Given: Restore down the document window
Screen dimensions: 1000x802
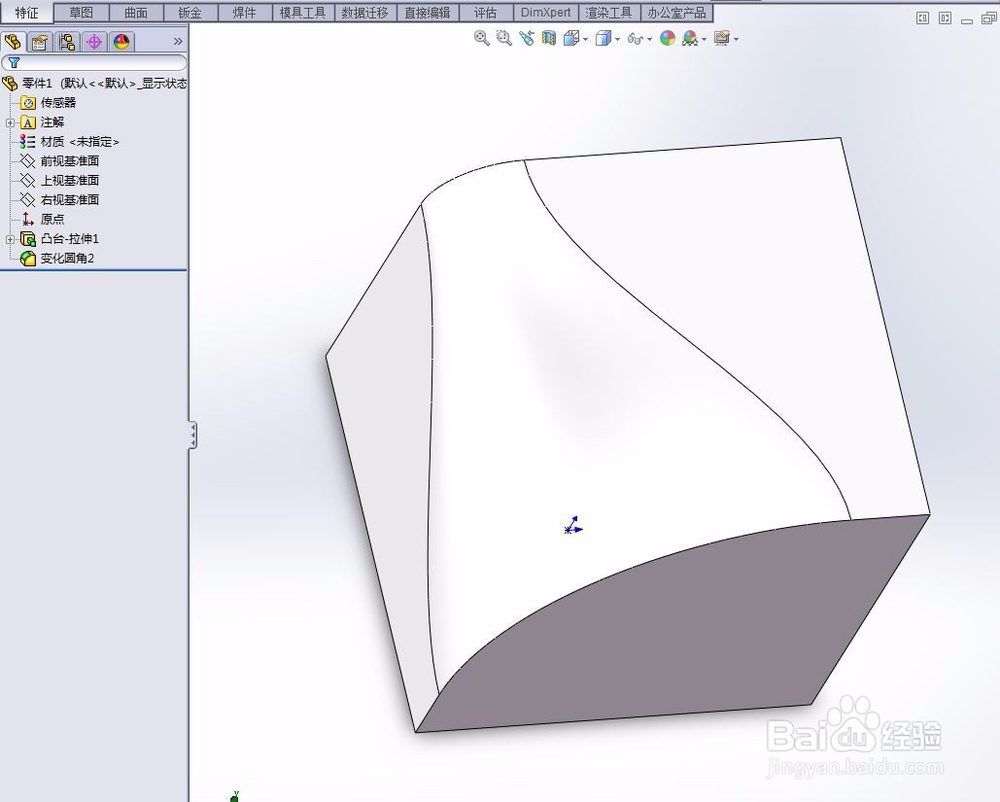Looking at the screenshot, I should [x=989, y=18].
